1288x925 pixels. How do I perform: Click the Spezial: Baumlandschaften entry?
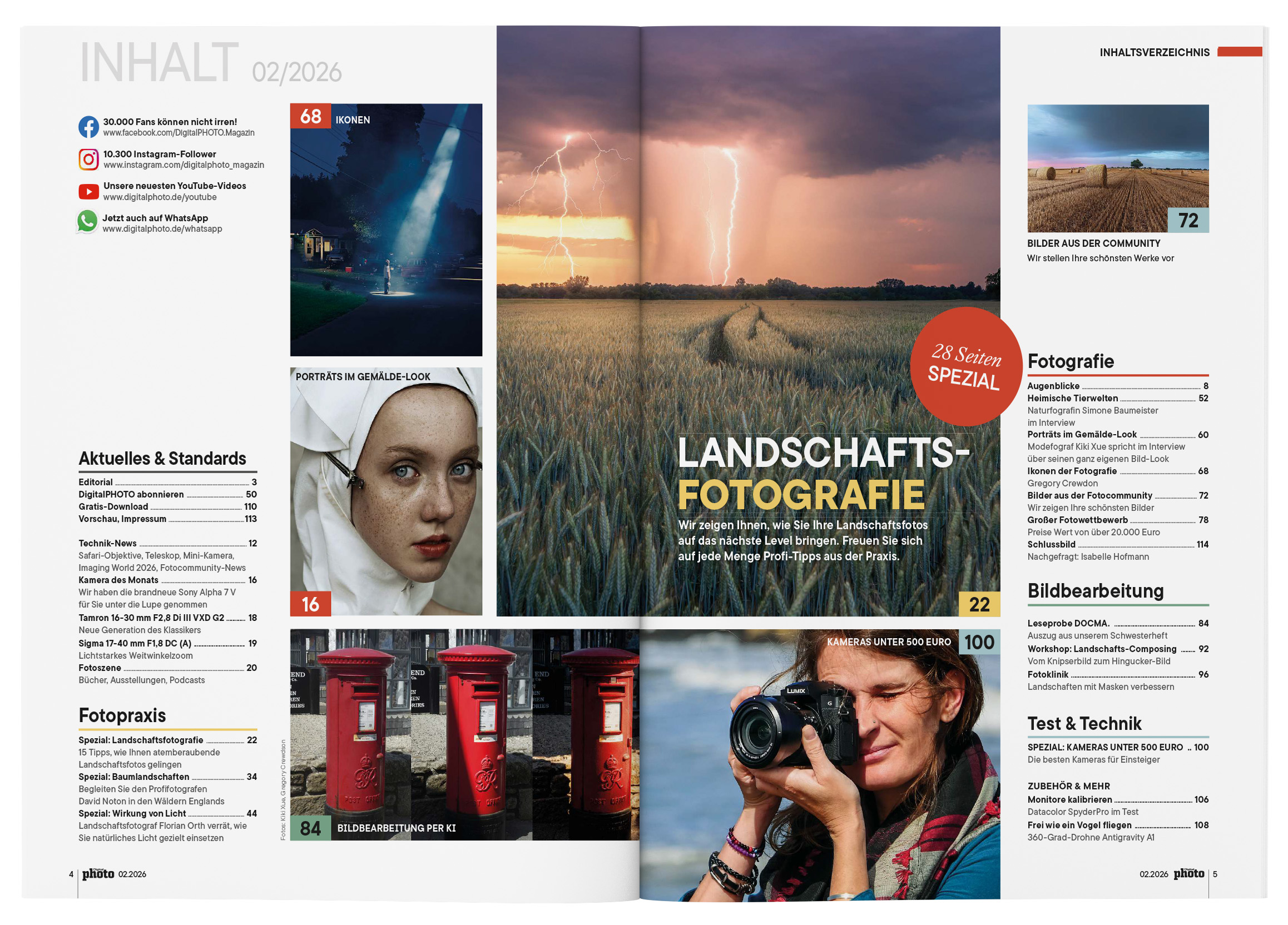(134, 777)
